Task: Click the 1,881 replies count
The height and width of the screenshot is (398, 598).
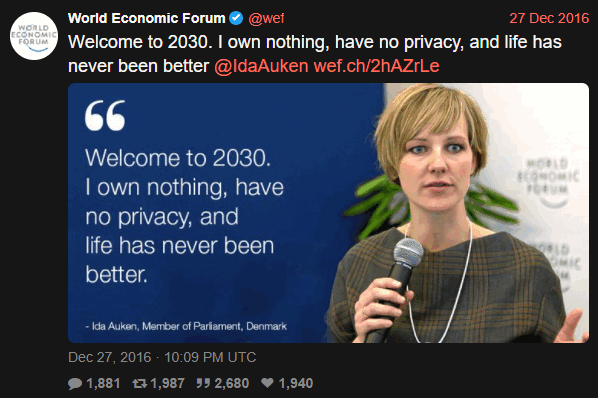Action: click(103, 383)
